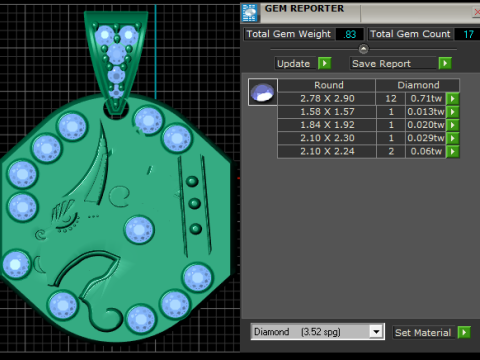Screen dimensions: 480x360
Task: Click the green arrow next to Update
Action: click(x=324, y=63)
